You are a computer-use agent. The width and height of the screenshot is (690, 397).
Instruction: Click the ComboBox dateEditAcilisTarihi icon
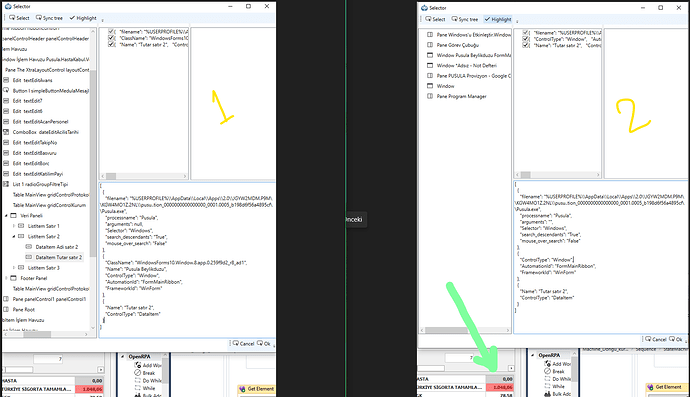click(6, 132)
